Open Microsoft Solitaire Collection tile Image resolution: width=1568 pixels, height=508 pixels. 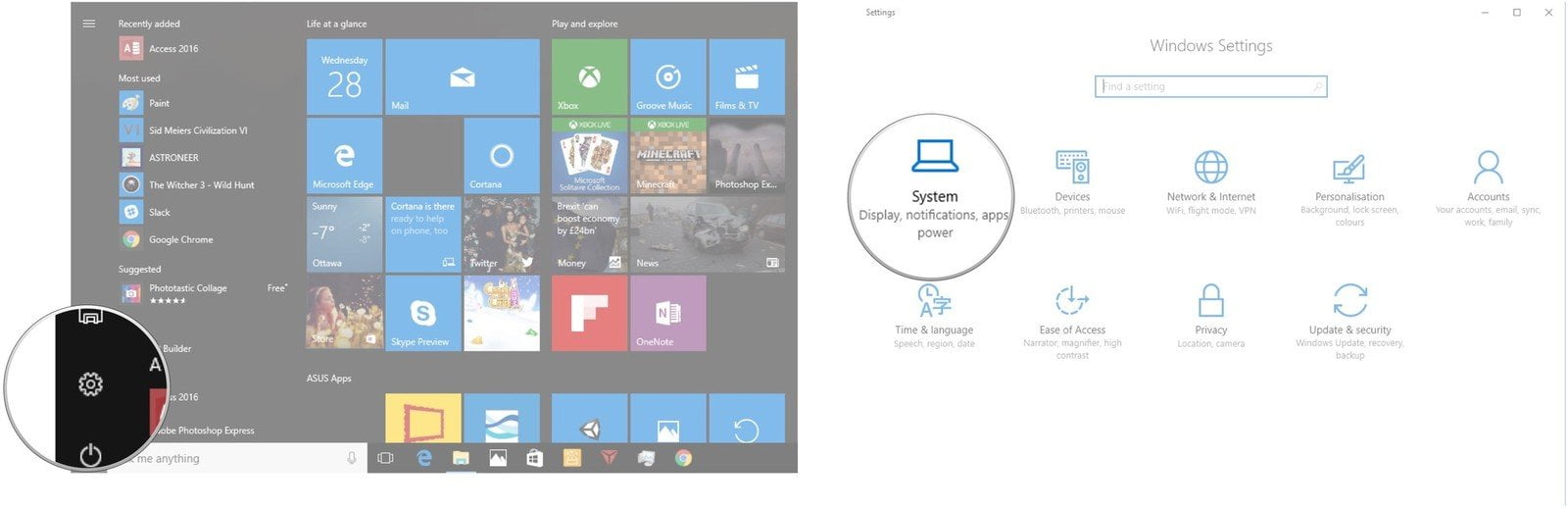pyautogui.click(x=589, y=156)
